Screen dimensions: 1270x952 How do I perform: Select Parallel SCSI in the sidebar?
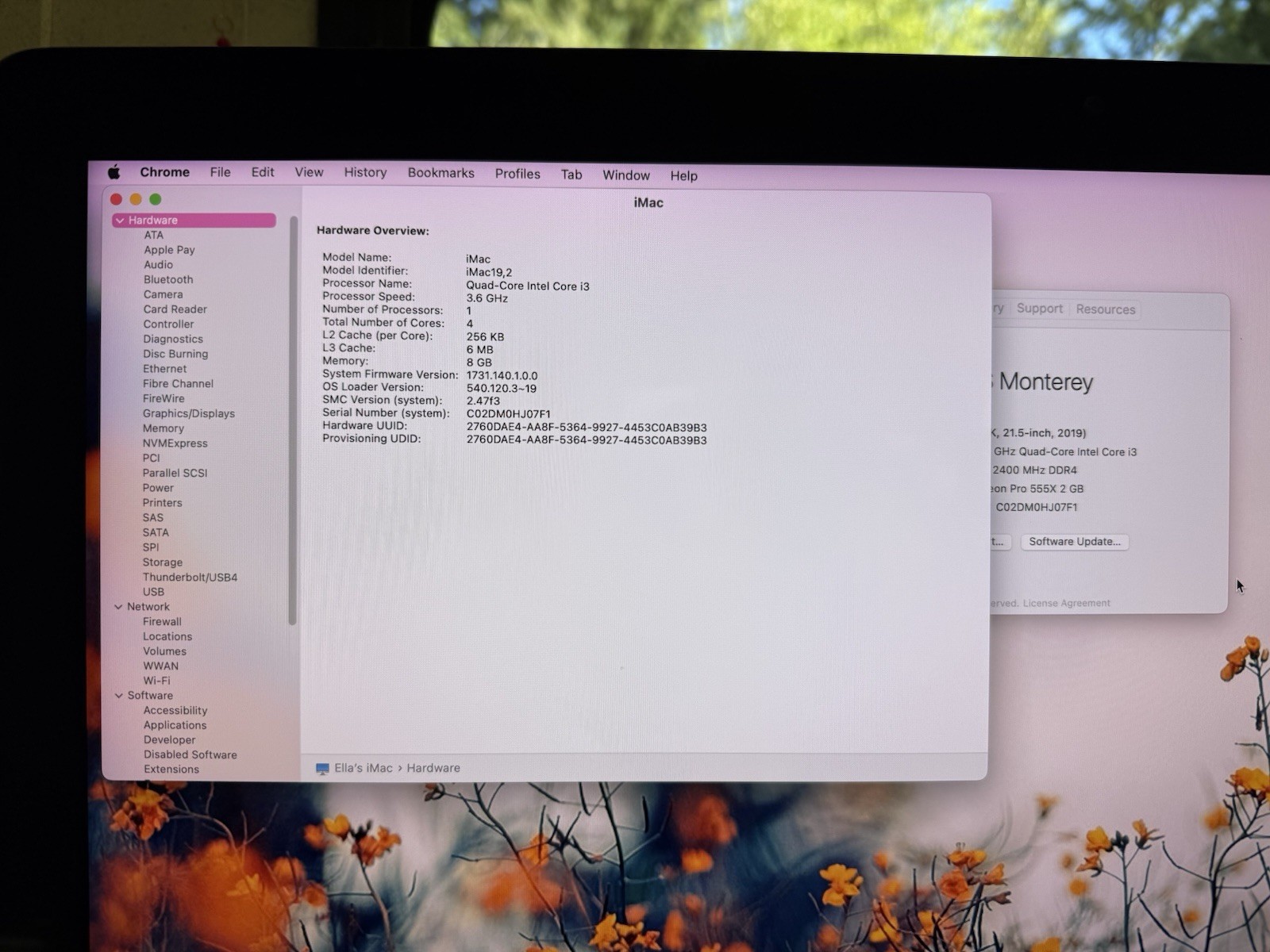[x=175, y=473]
